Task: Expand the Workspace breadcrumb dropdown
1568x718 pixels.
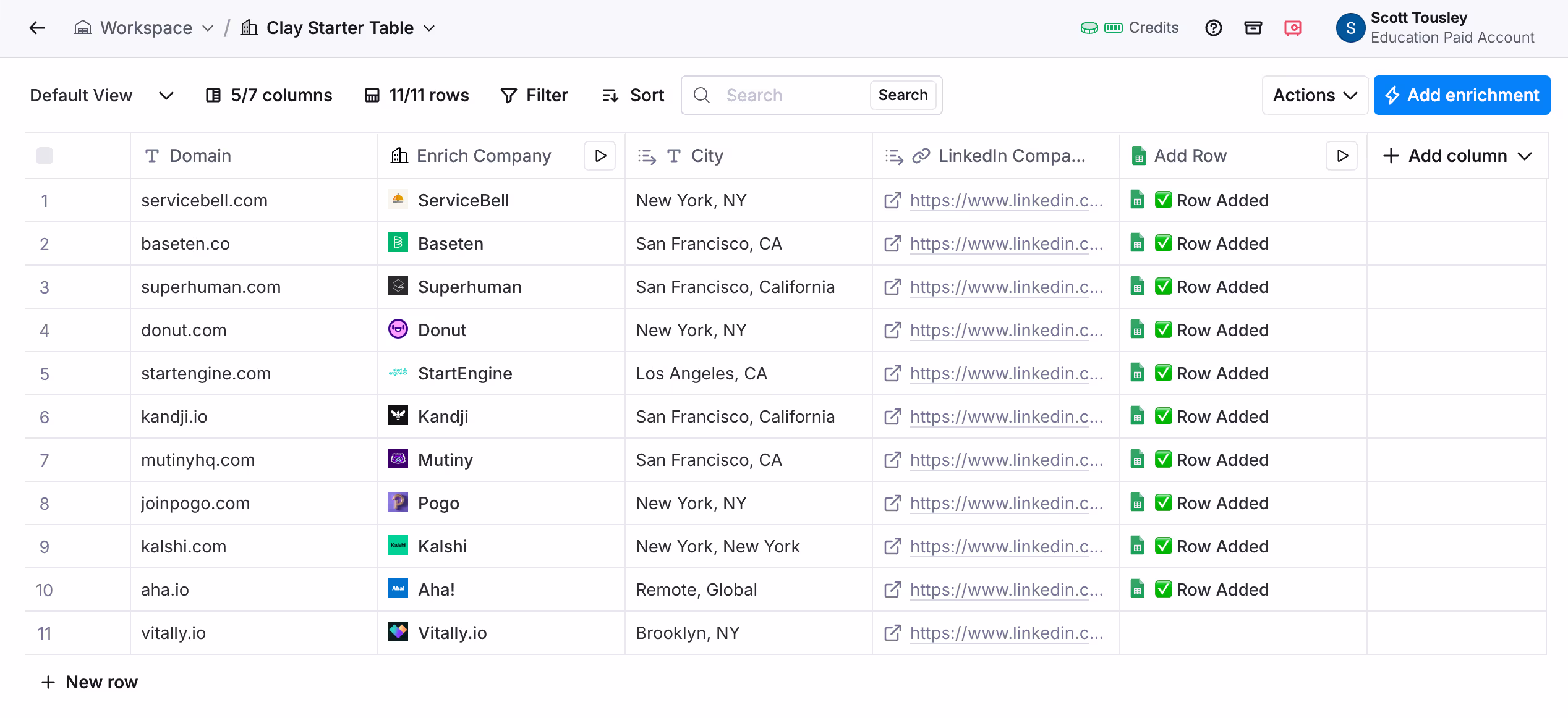Action: coord(208,28)
